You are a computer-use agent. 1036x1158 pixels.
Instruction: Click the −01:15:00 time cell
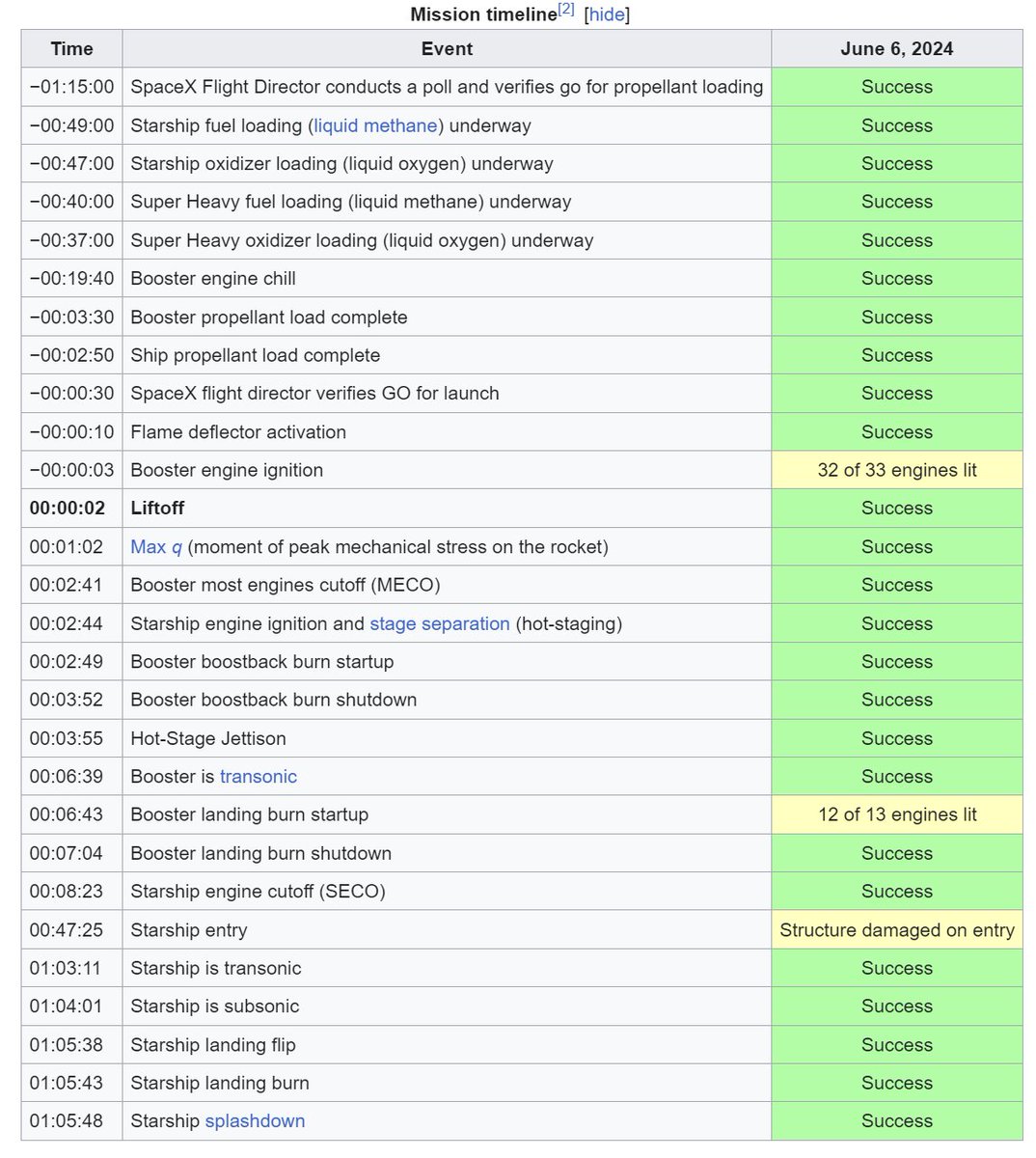(x=71, y=87)
